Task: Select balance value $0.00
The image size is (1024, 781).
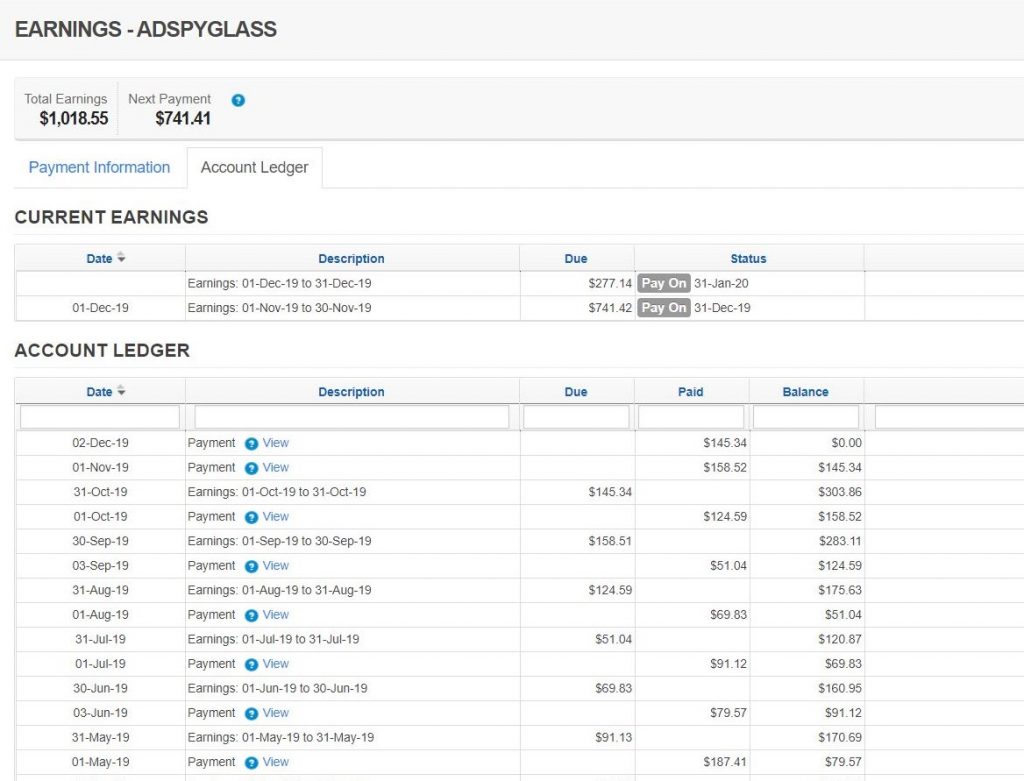Action: click(846, 443)
